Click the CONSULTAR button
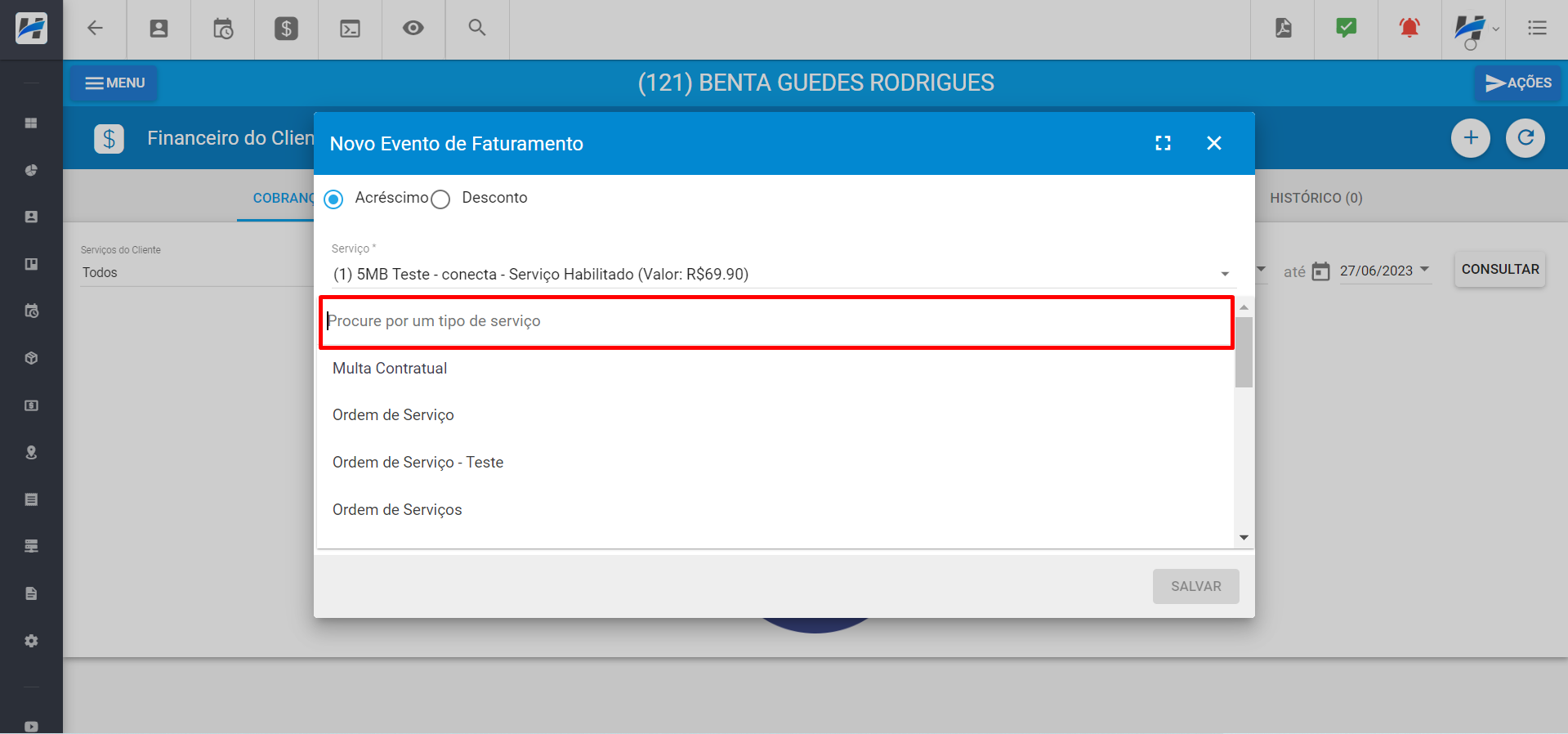 (x=1499, y=269)
